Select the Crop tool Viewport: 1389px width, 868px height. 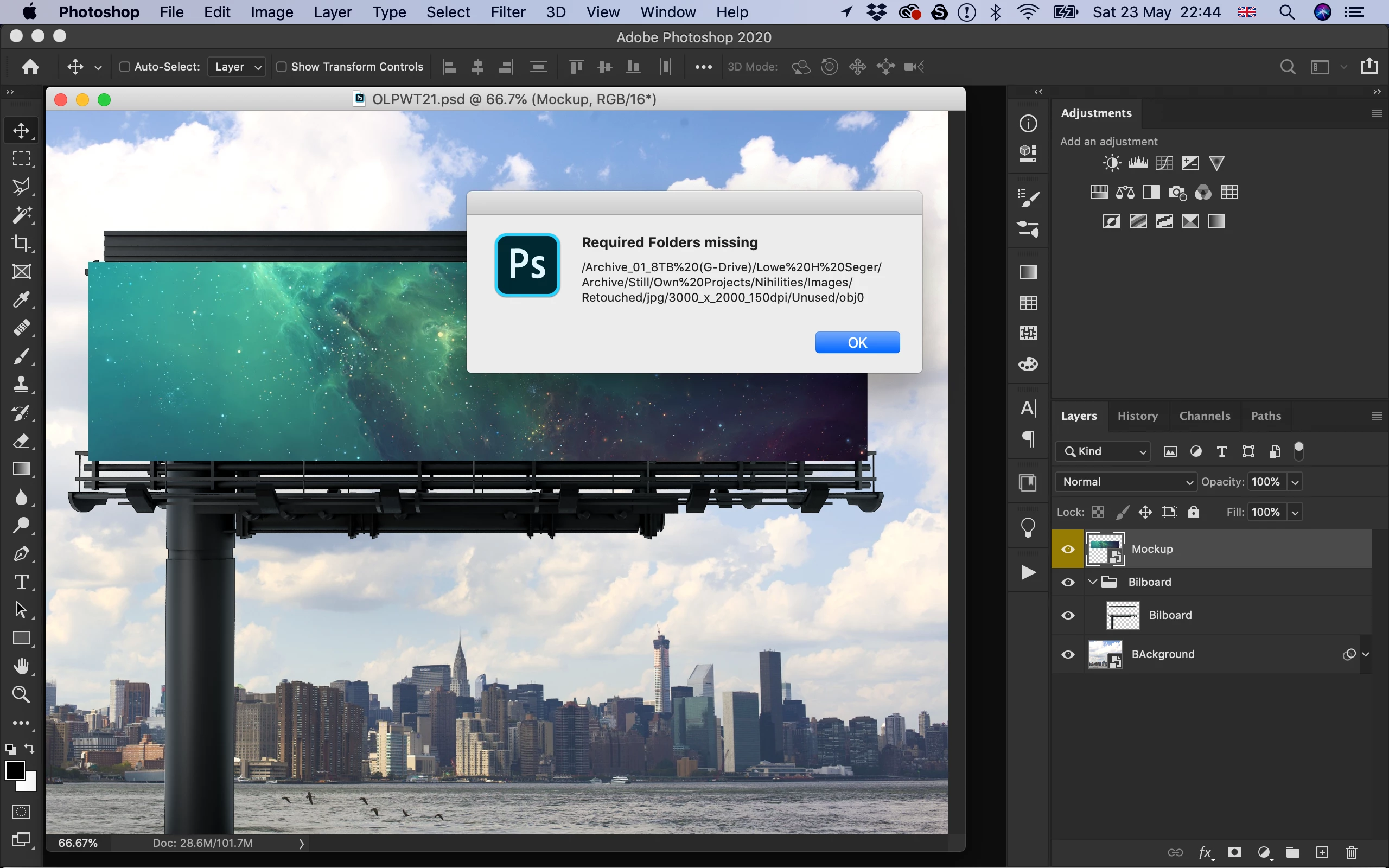click(21, 244)
